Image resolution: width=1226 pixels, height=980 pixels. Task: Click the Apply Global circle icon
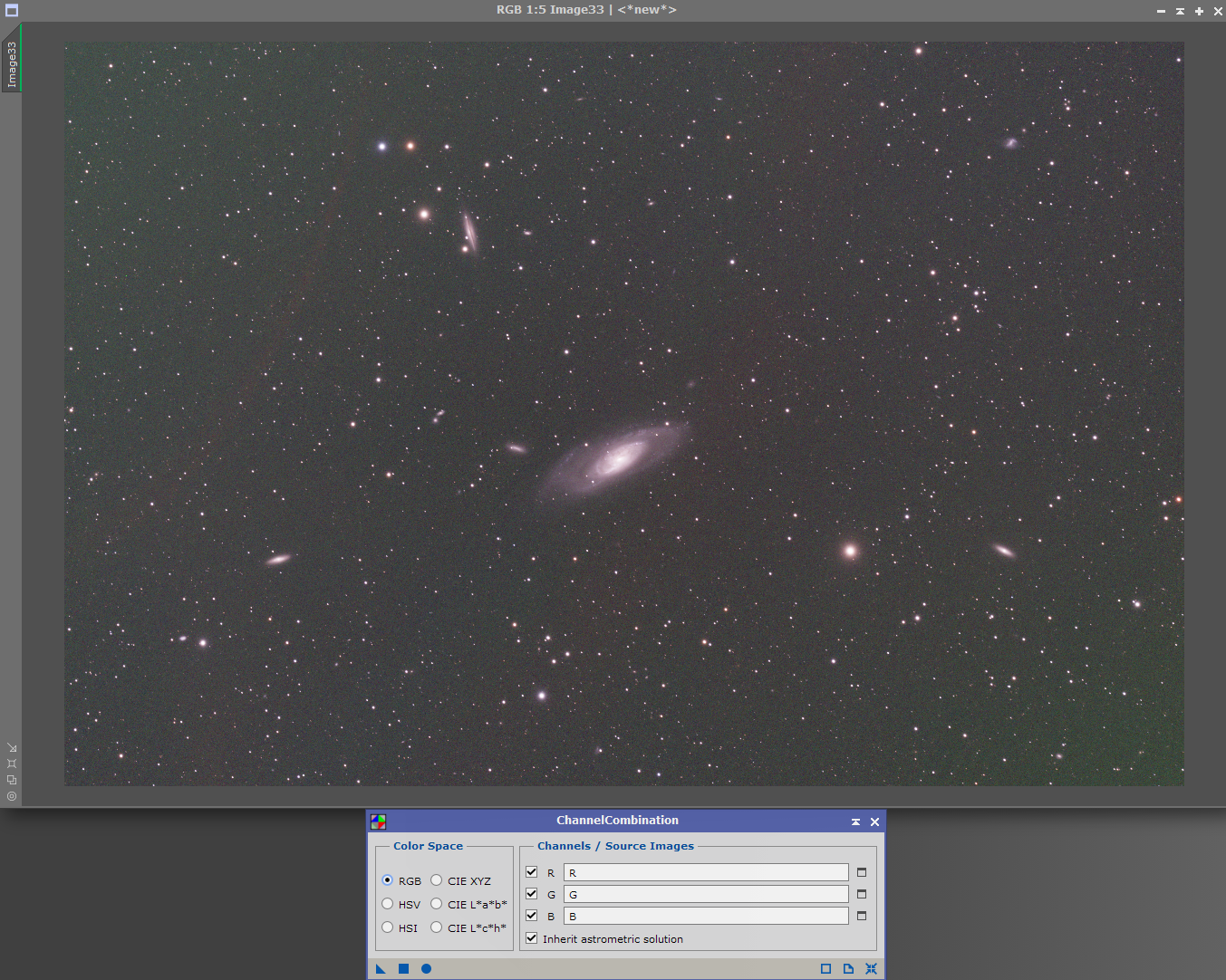point(426,968)
